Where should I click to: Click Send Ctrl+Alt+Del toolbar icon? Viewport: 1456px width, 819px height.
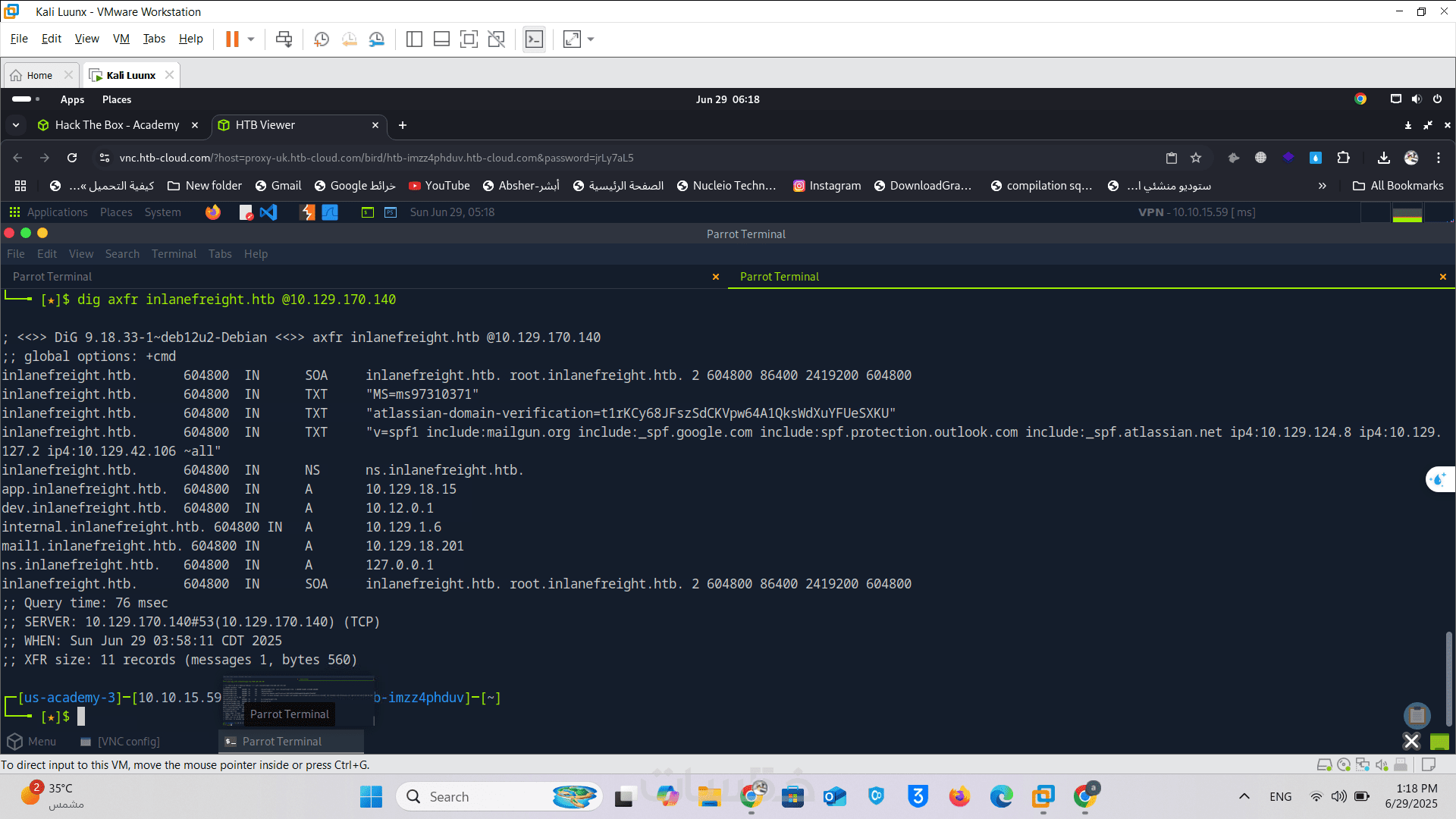pyautogui.click(x=284, y=39)
